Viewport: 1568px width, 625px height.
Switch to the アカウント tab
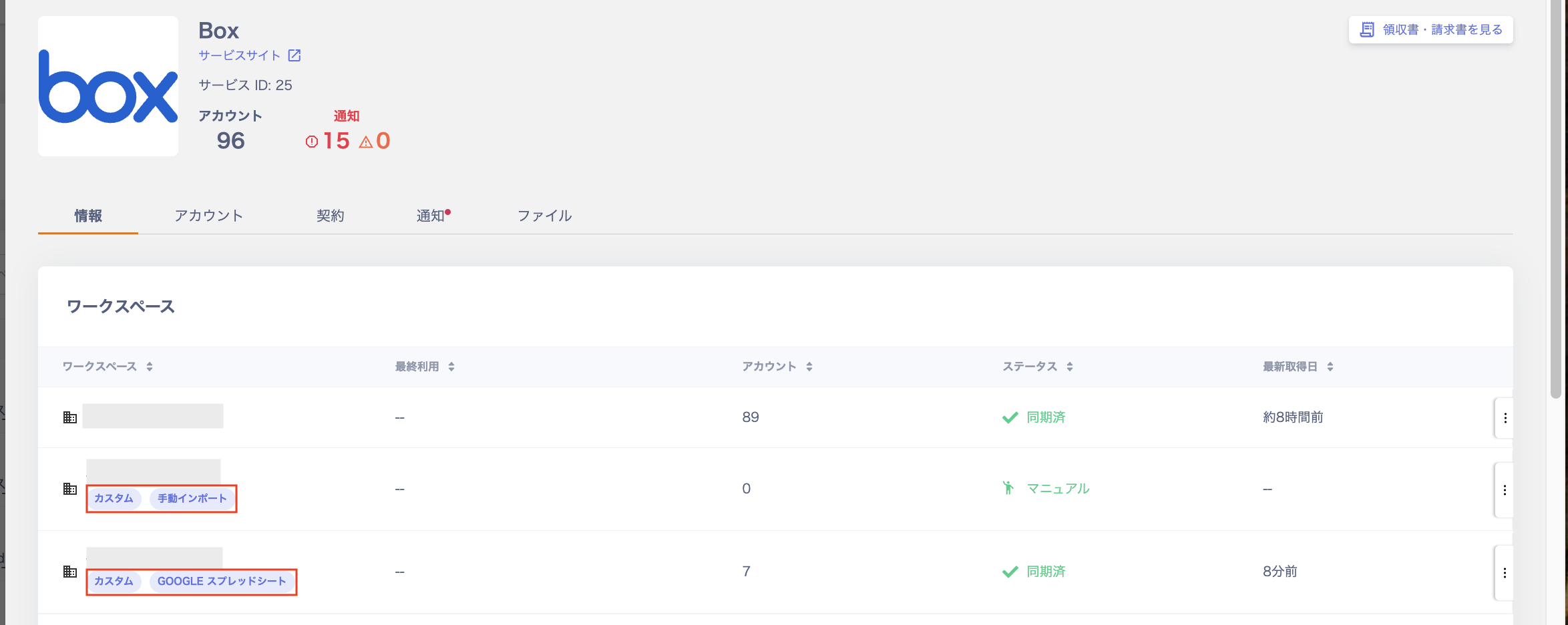click(x=208, y=216)
